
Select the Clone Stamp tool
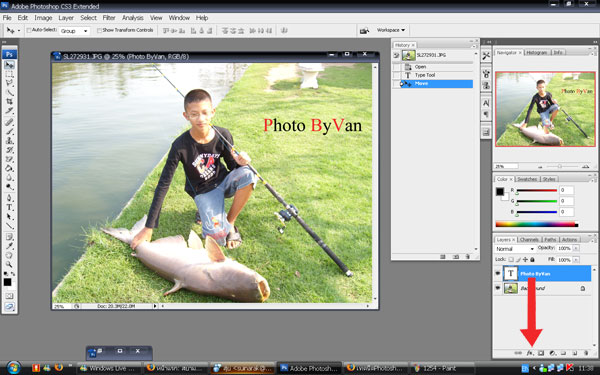[x=9, y=141]
